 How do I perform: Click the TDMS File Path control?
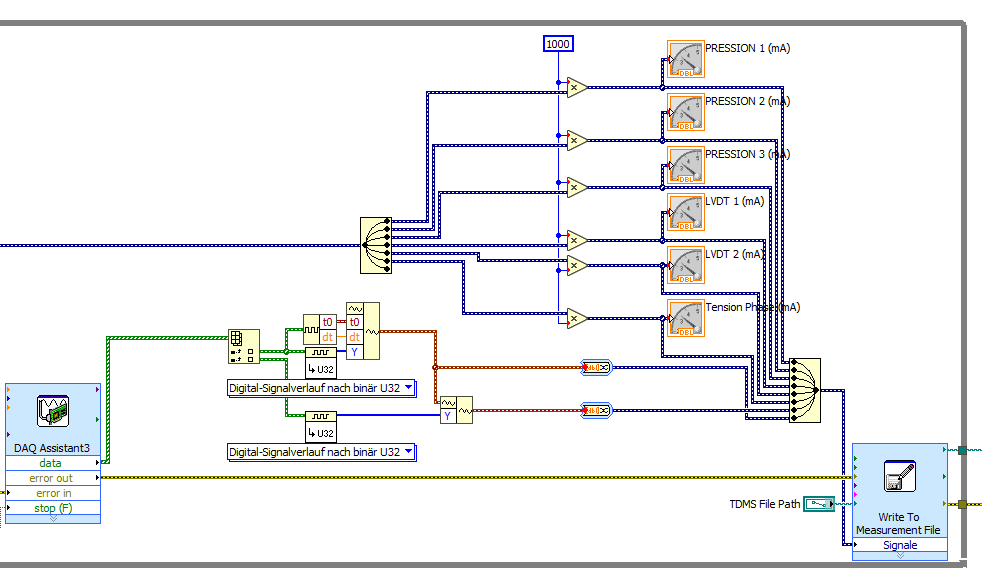click(x=821, y=504)
